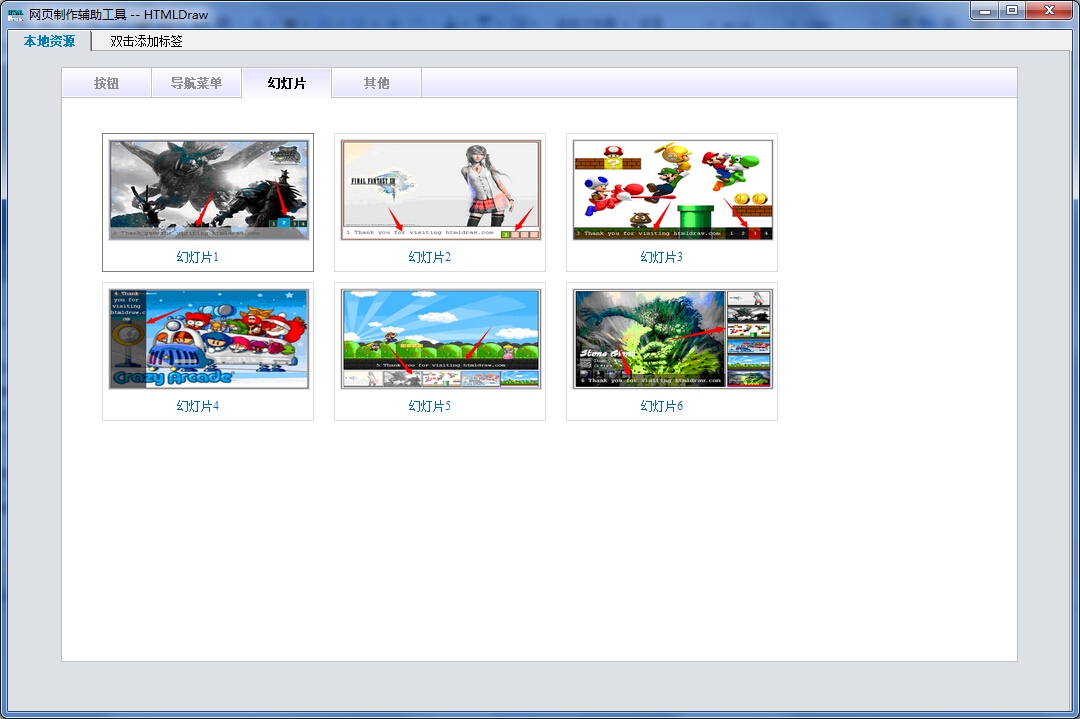
Task: Click the 幻灯片3 text label
Action: click(662, 257)
